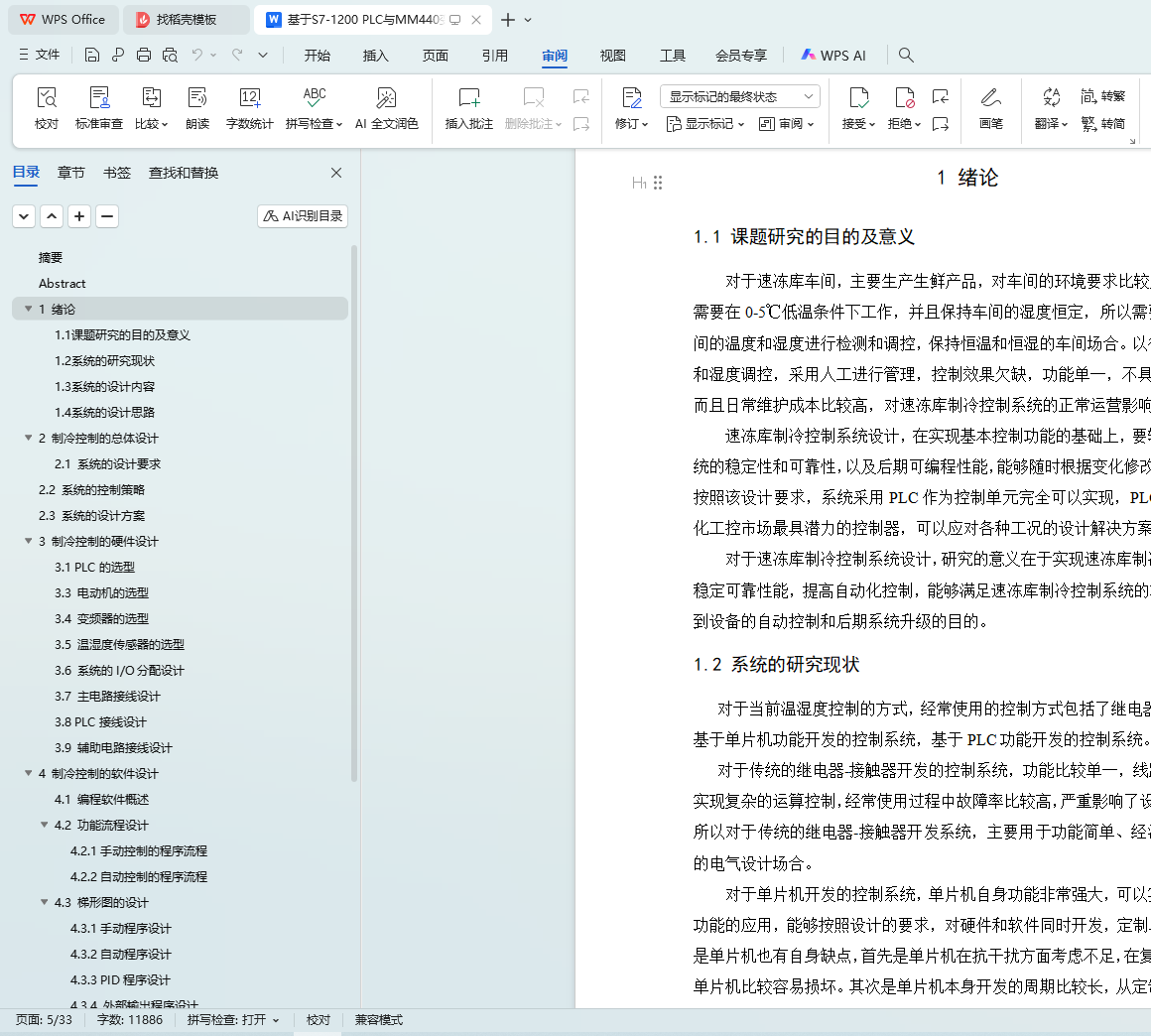Screen dimensions: 1151x1036
Task: Click the plus outline level button
Action: 79,216
